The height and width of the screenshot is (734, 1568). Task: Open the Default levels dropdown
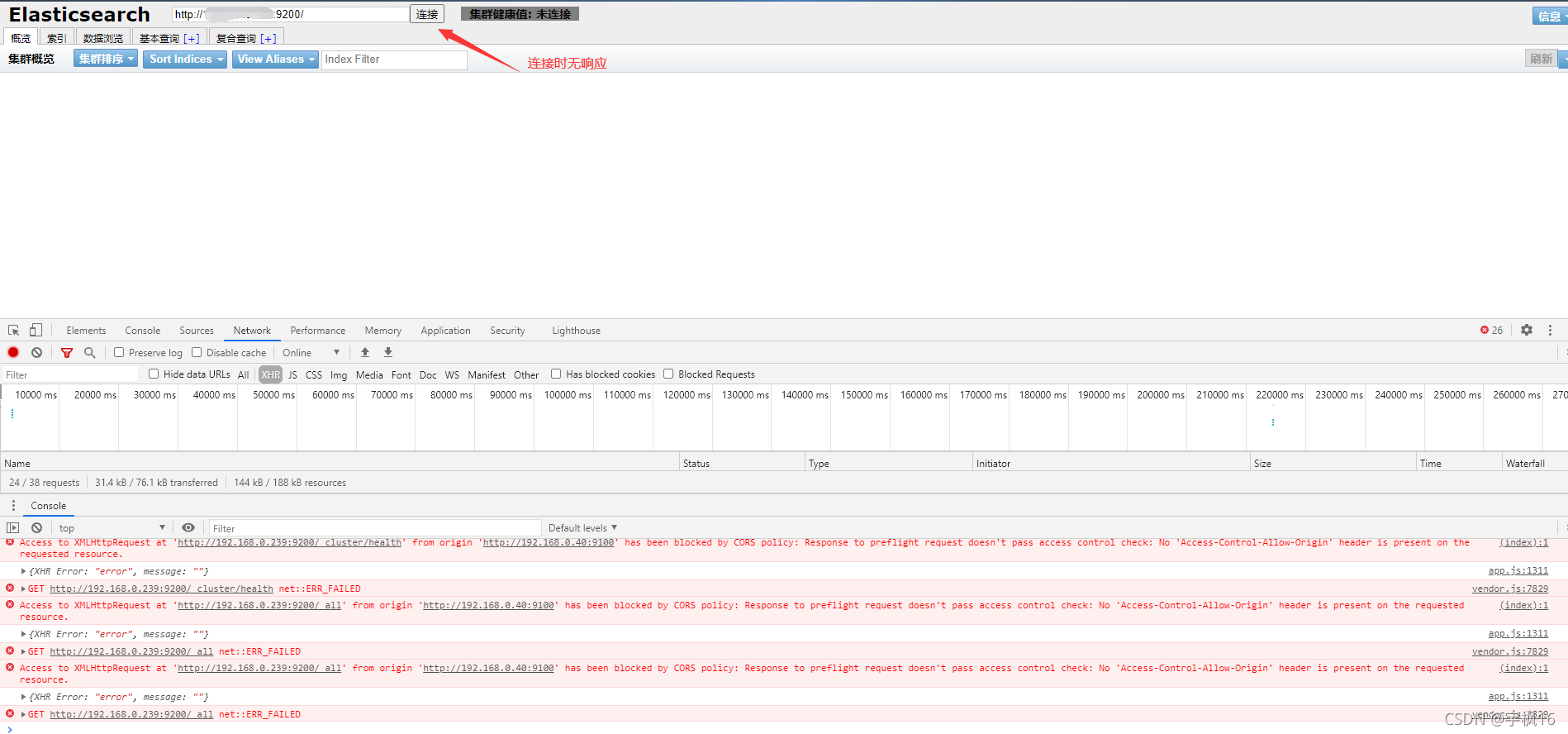tap(582, 527)
